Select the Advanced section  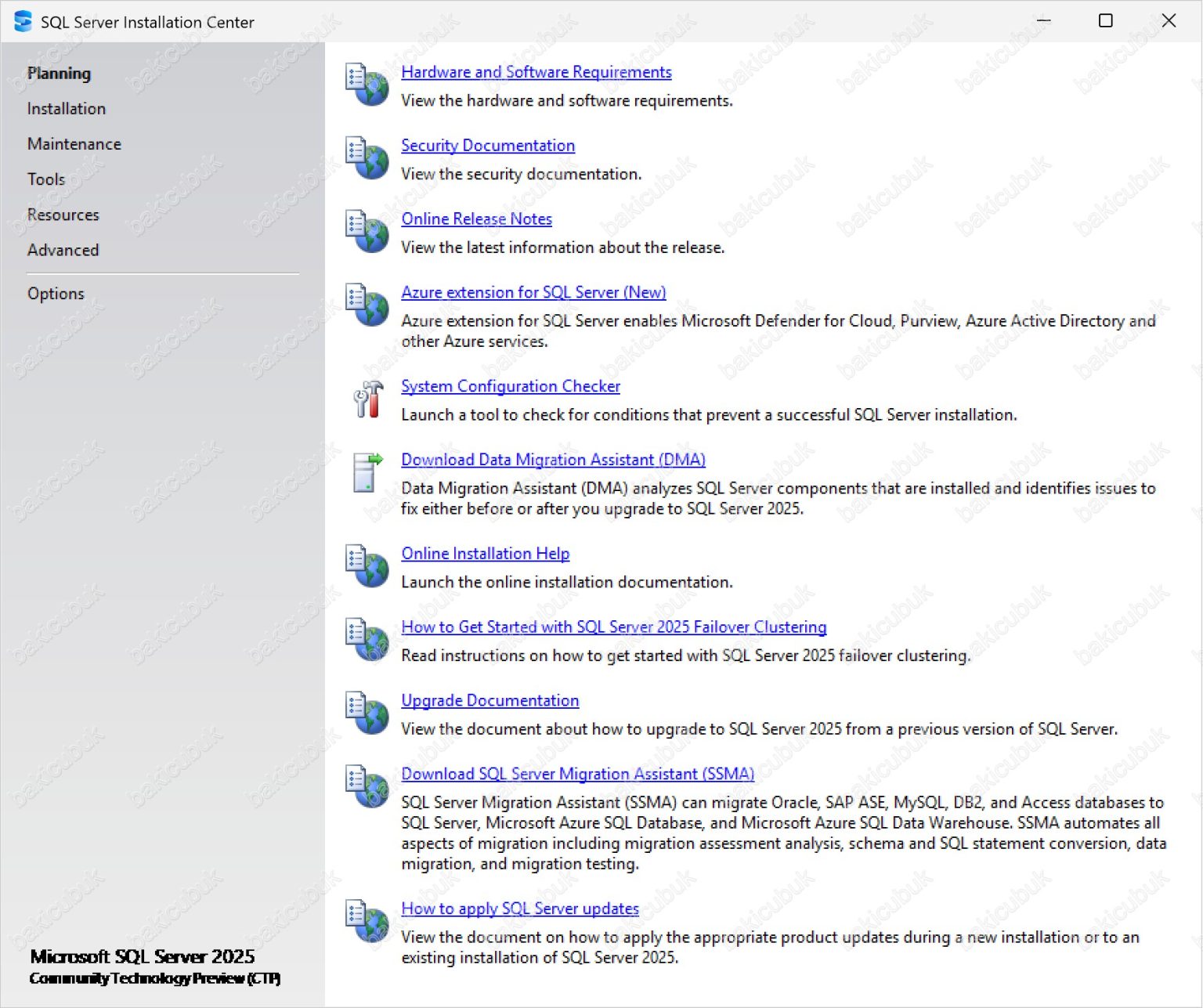click(63, 250)
